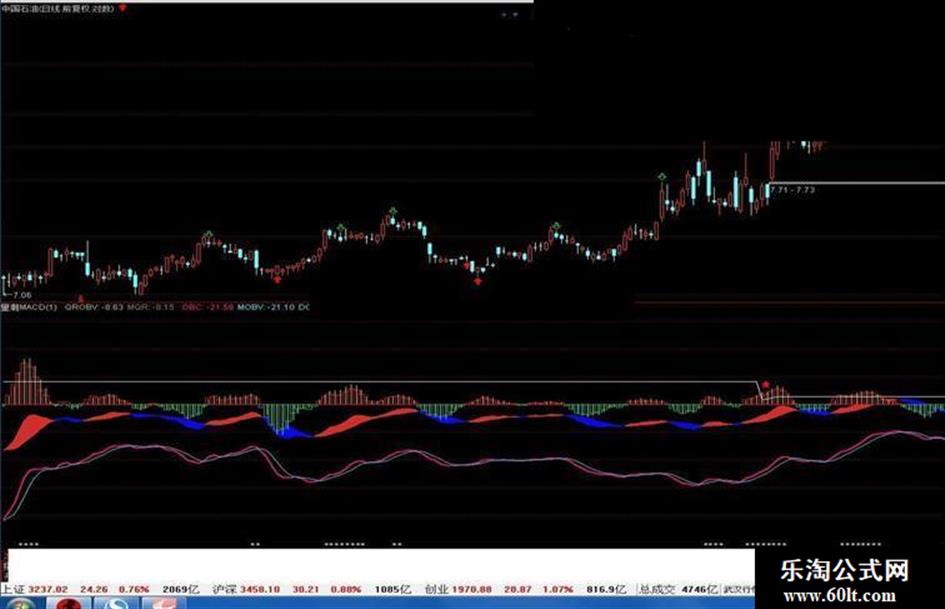Click the 上证 index value 3237.02
This screenshot has width=945, height=609.
click(48, 589)
